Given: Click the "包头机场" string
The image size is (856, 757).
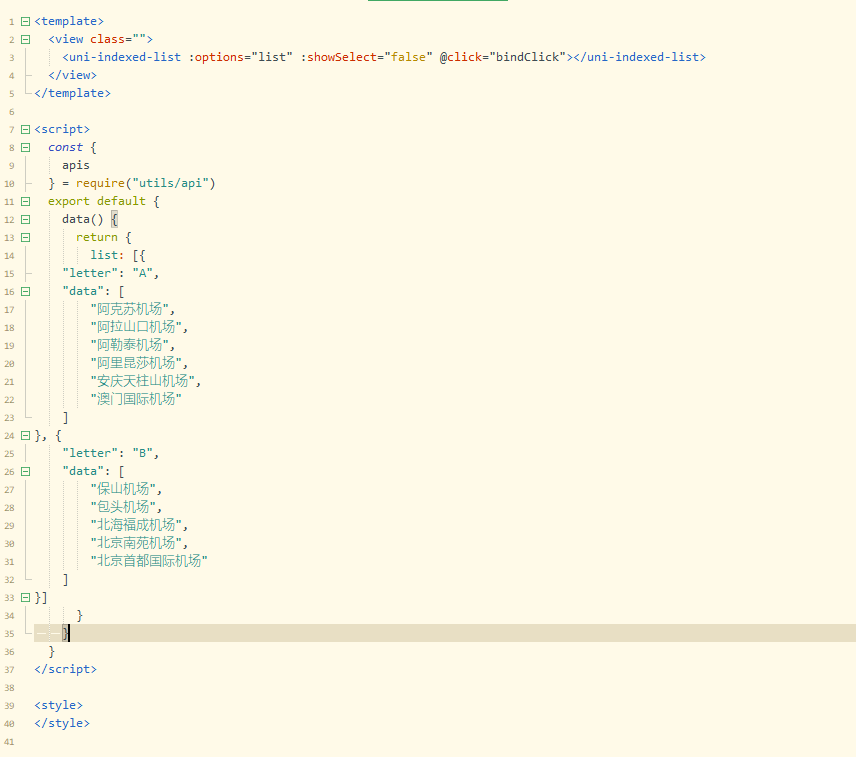Looking at the screenshot, I should point(123,508).
